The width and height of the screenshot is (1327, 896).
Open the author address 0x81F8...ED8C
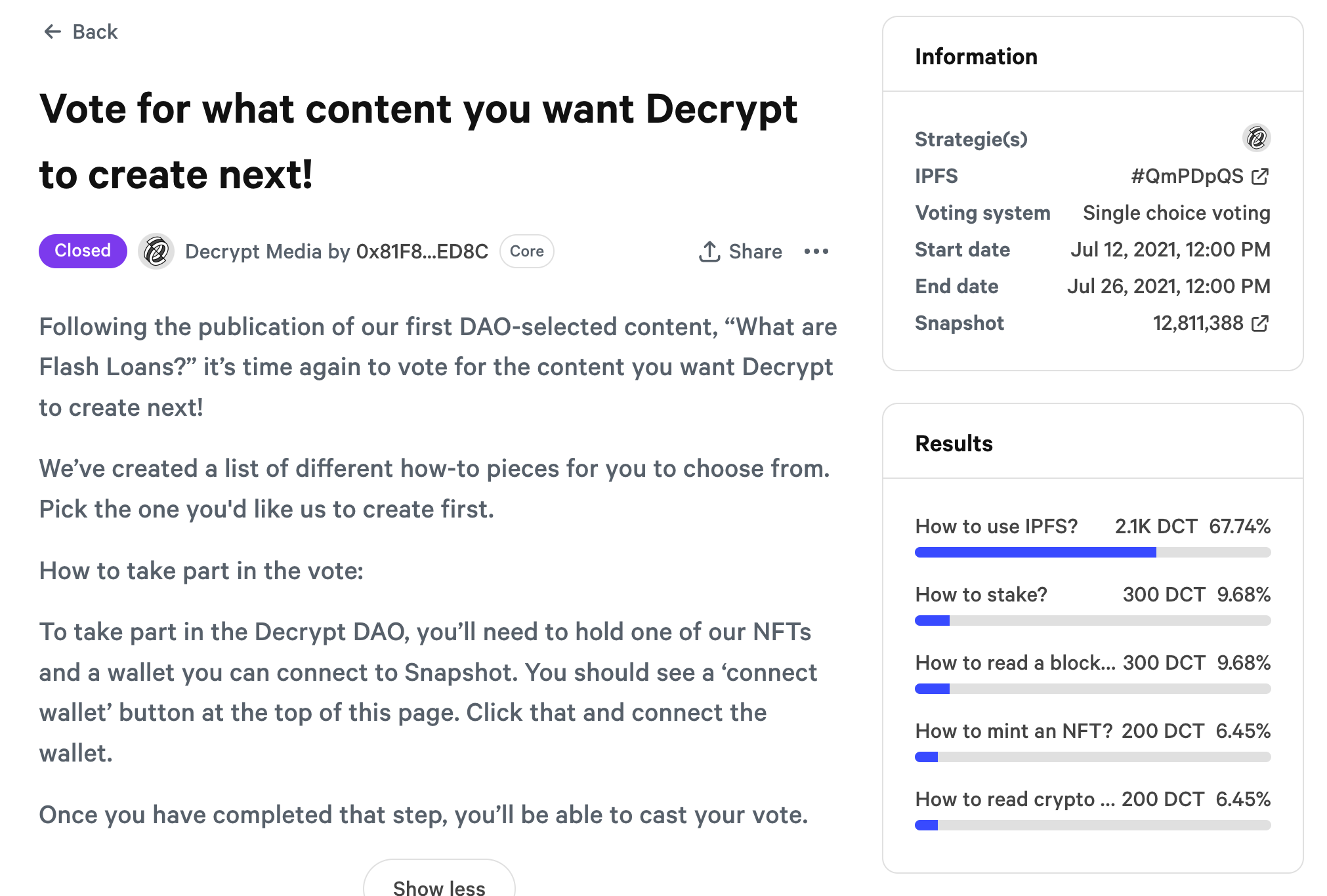(422, 251)
